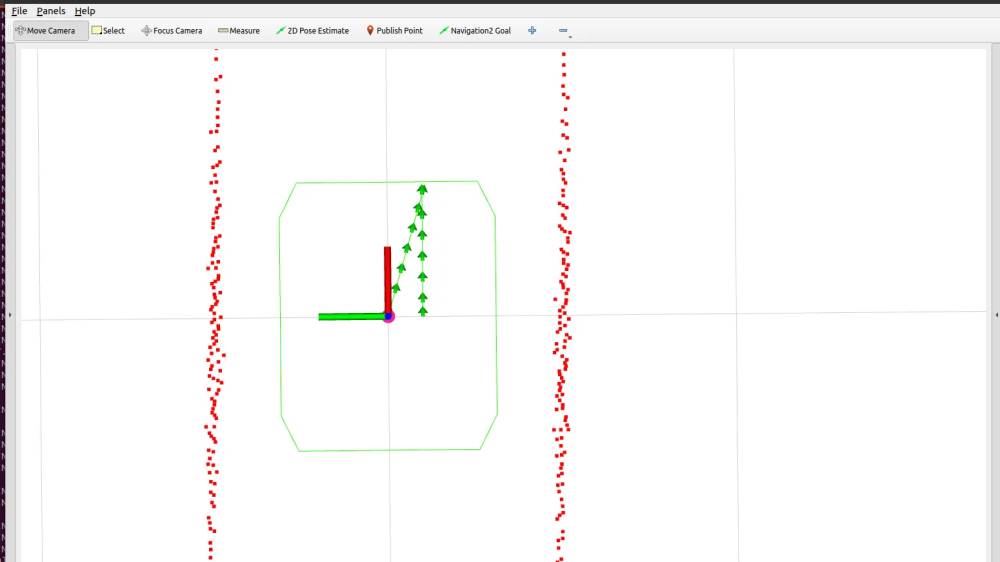Expand the collapsed left side panel handle
Image resolution: width=1000 pixels, height=562 pixels.
coord(9,315)
